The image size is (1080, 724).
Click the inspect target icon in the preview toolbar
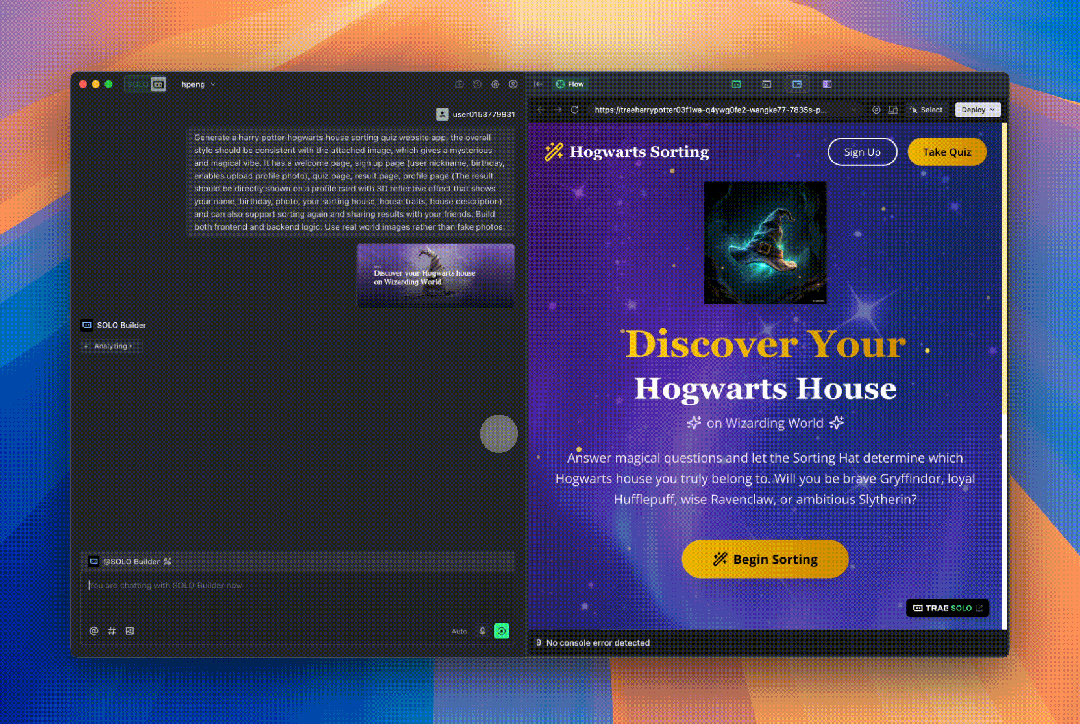(x=875, y=110)
